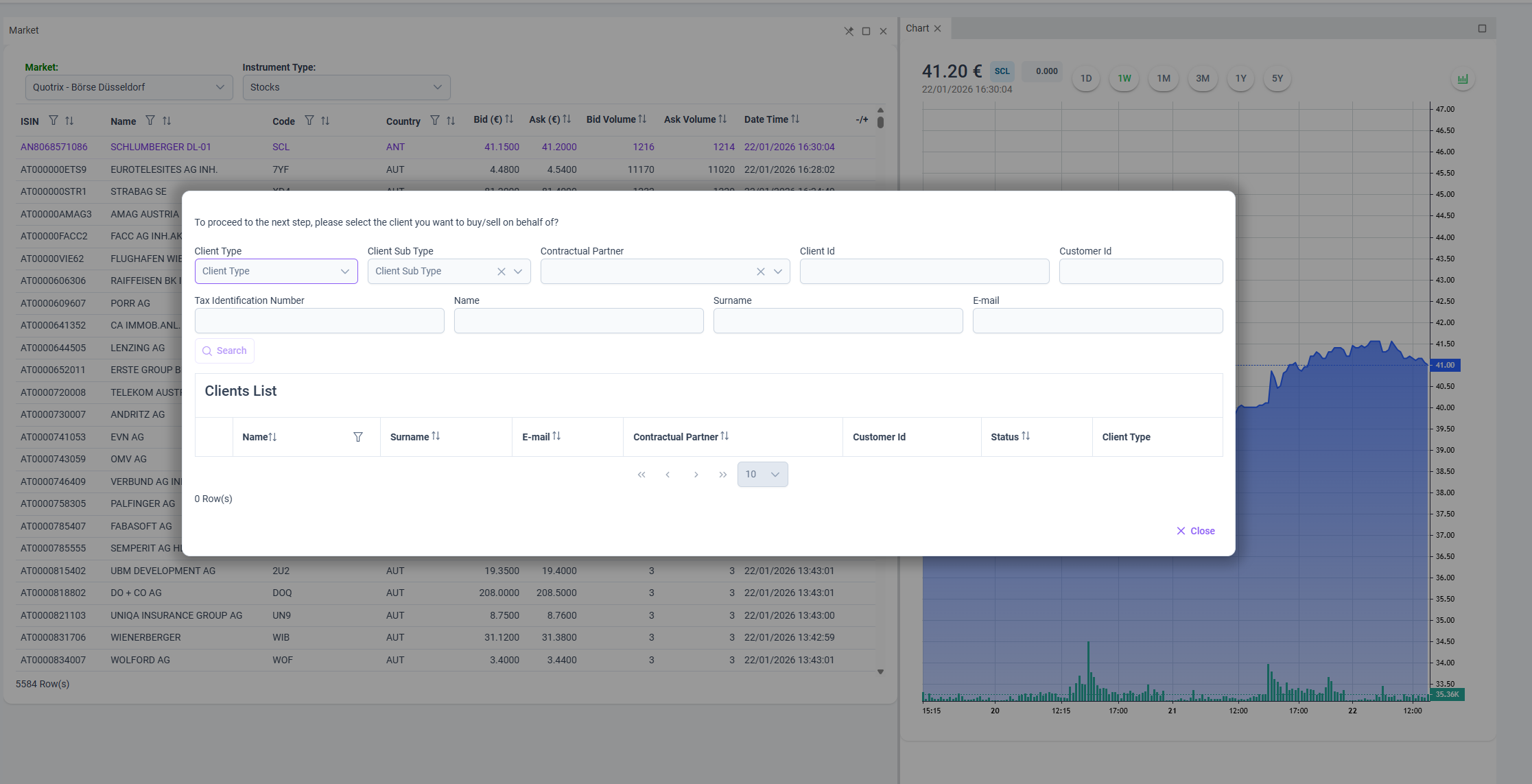
Task: Click the chart type bar icon
Action: (1463, 79)
